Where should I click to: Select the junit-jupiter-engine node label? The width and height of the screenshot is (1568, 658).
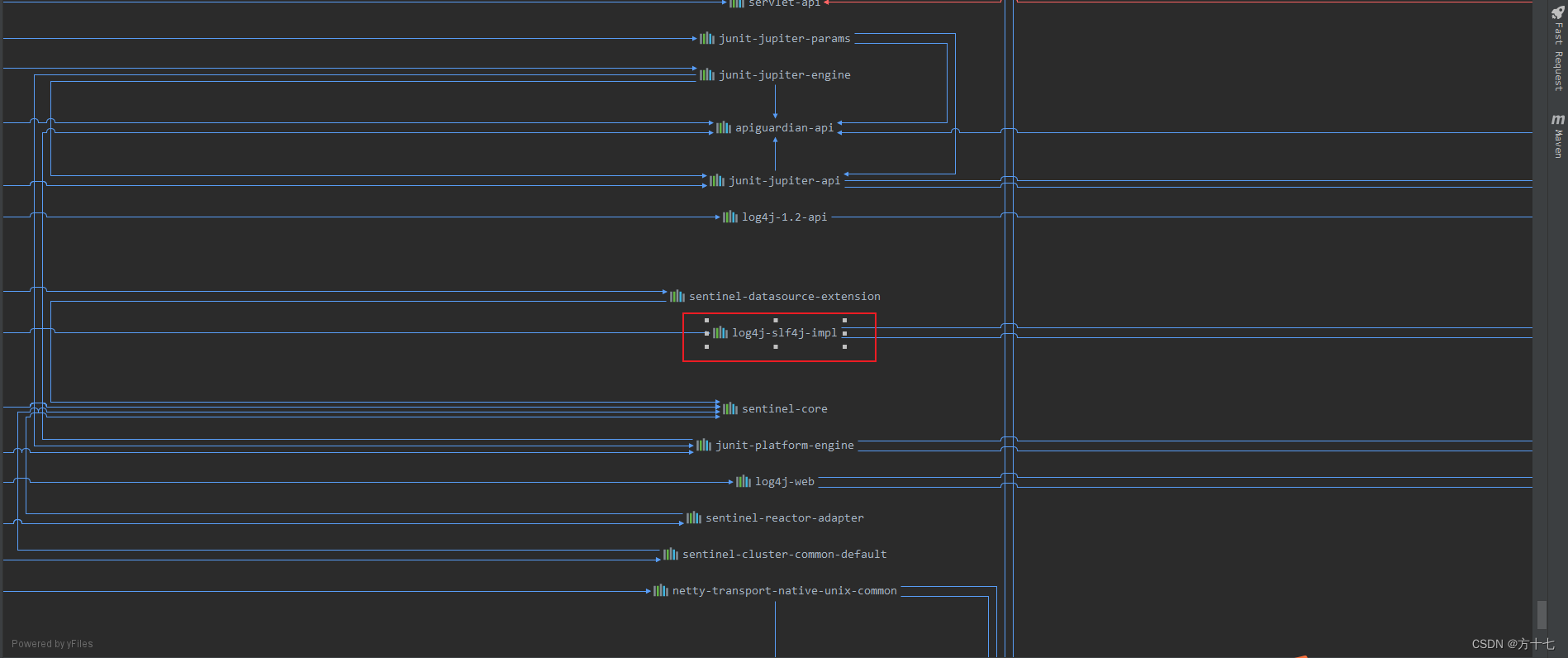(x=785, y=74)
